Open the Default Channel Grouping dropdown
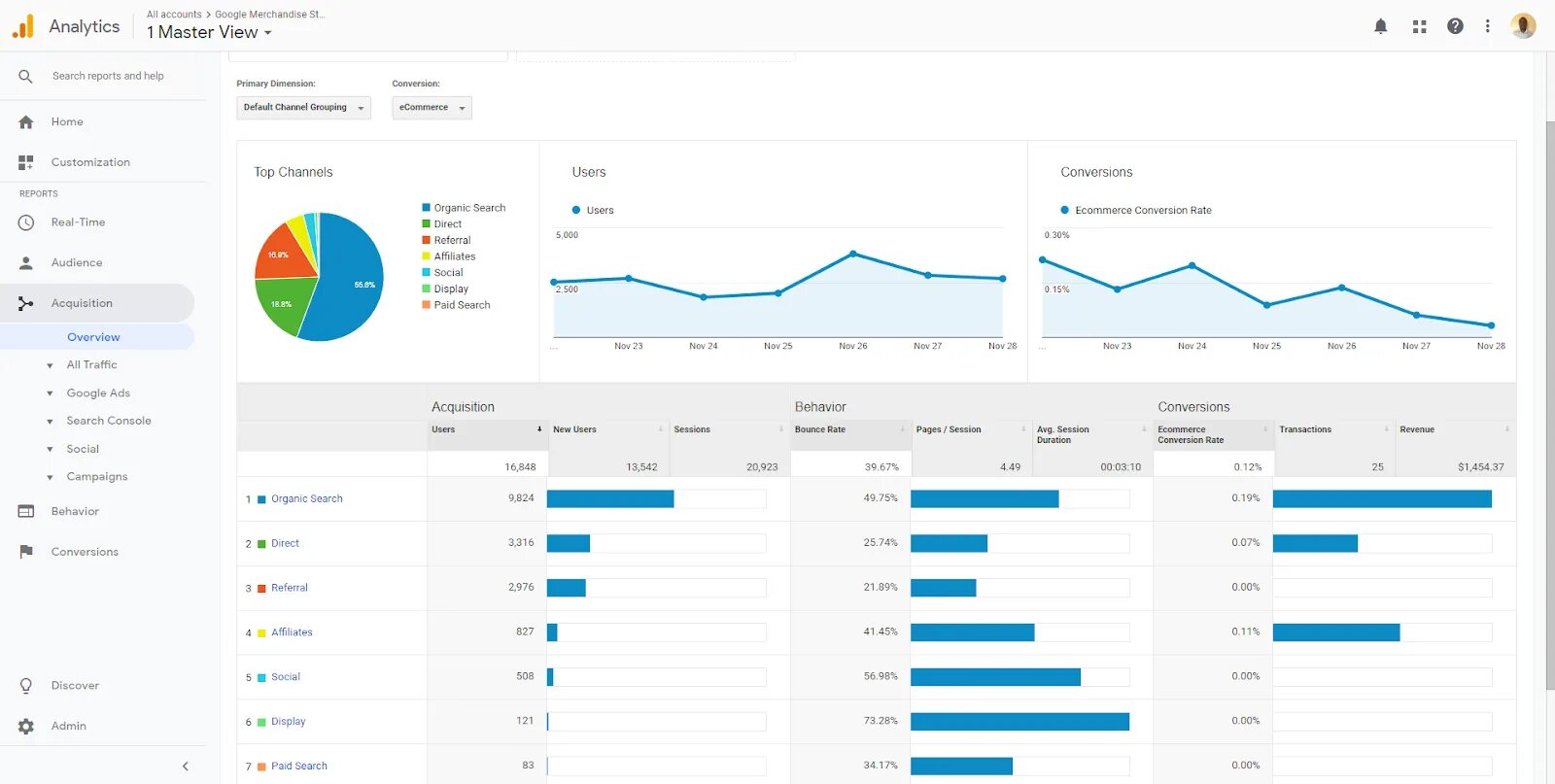The height and width of the screenshot is (784, 1555). (303, 108)
